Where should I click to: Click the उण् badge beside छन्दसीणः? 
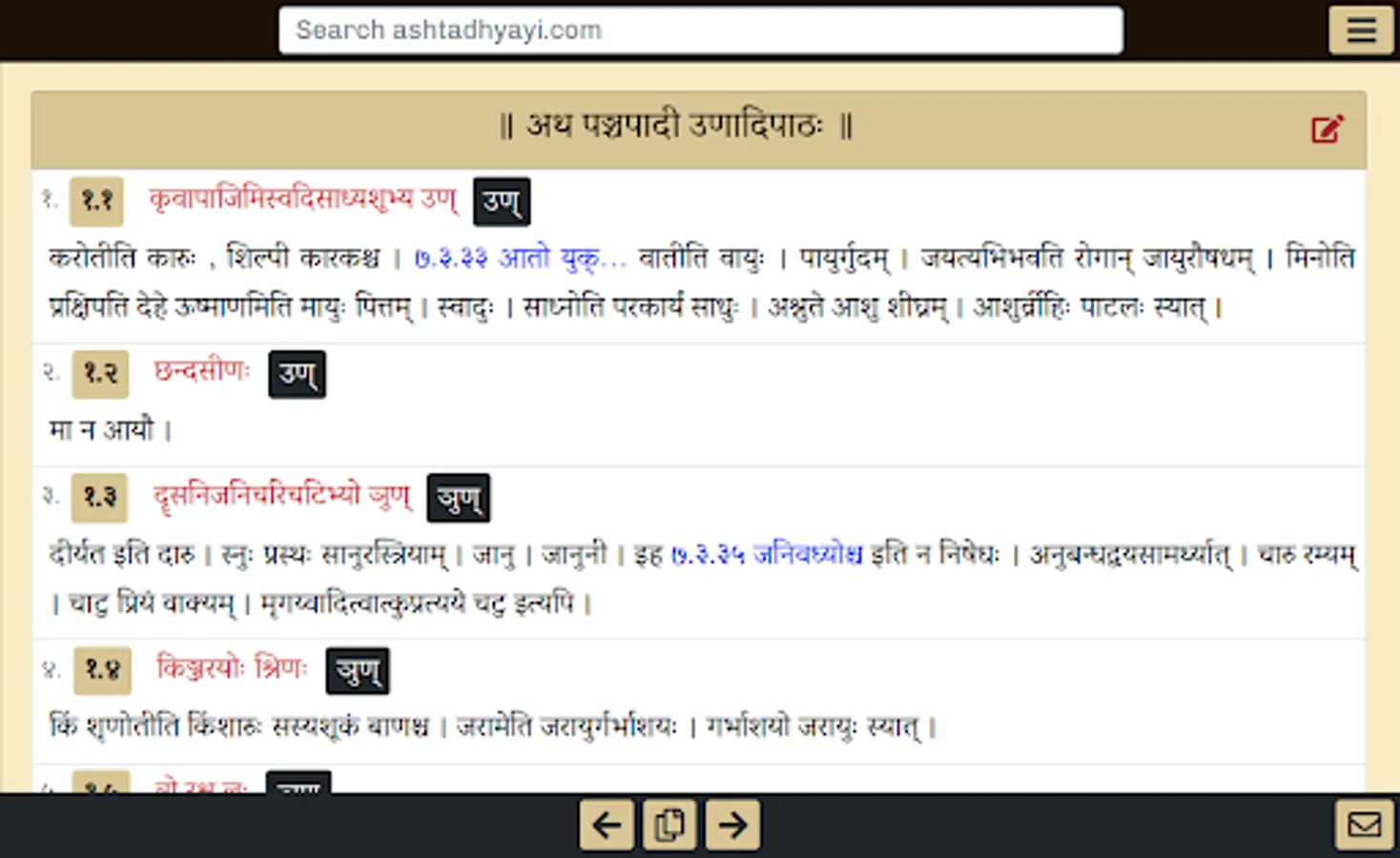click(x=297, y=375)
